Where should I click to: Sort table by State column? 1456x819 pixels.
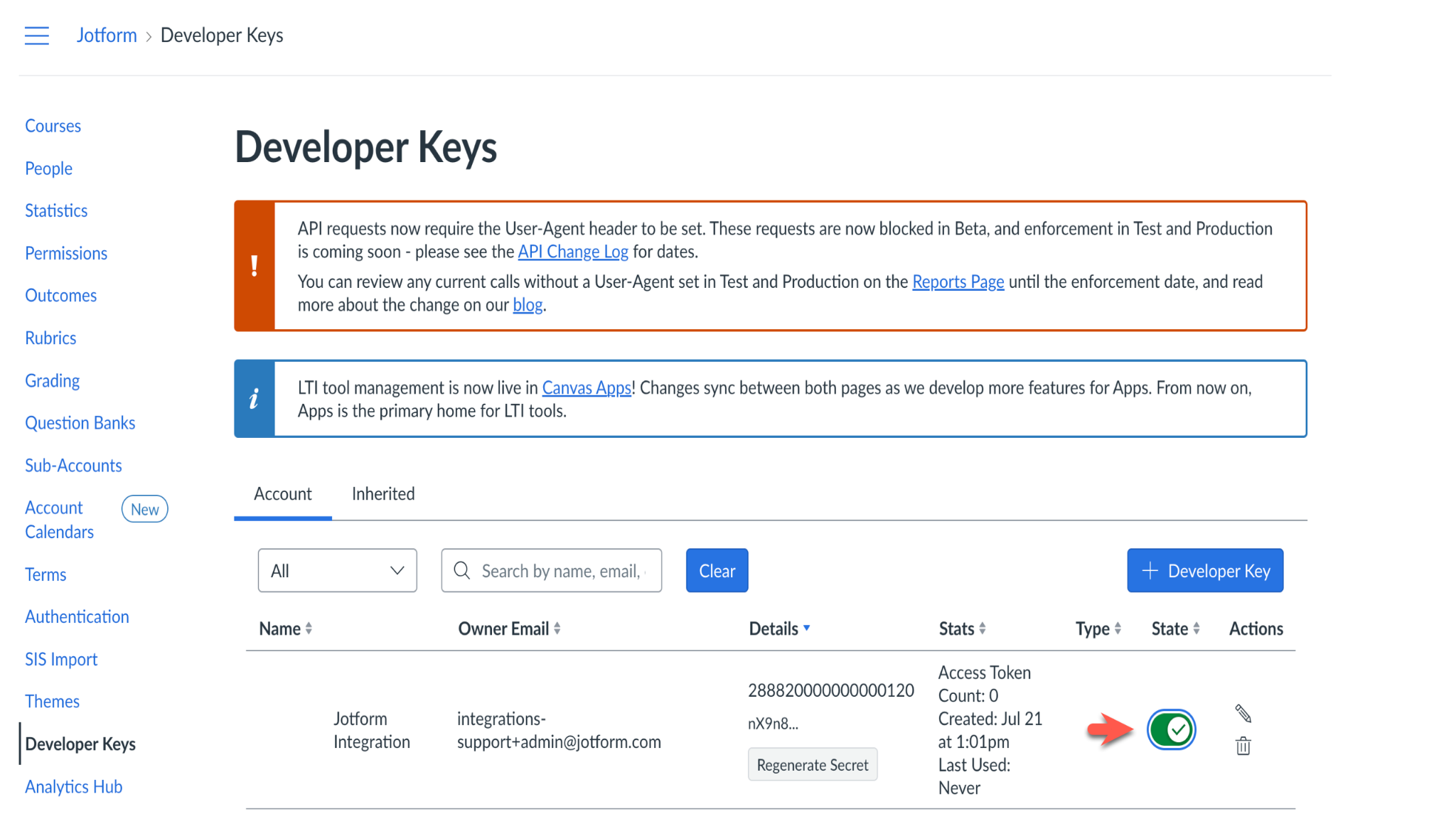click(1176, 628)
